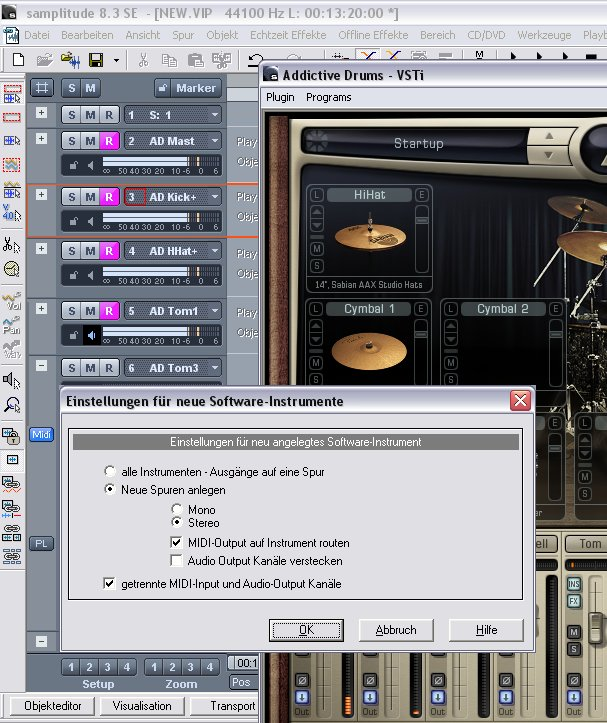Switch to the Objekteditor tab
The height and width of the screenshot is (723, 607).
(x=53, y=706)
